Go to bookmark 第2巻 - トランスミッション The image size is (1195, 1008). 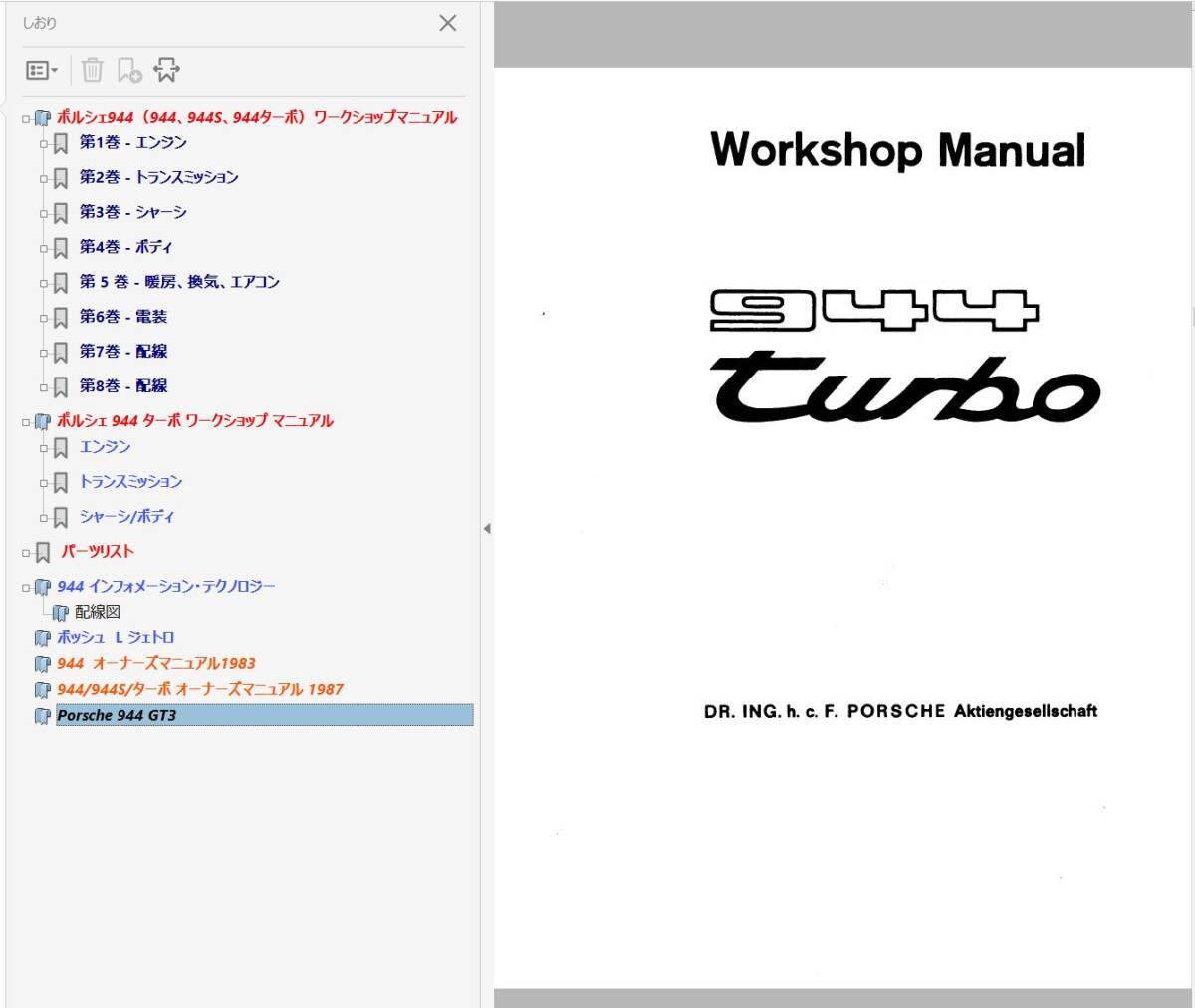click(159, 177)
